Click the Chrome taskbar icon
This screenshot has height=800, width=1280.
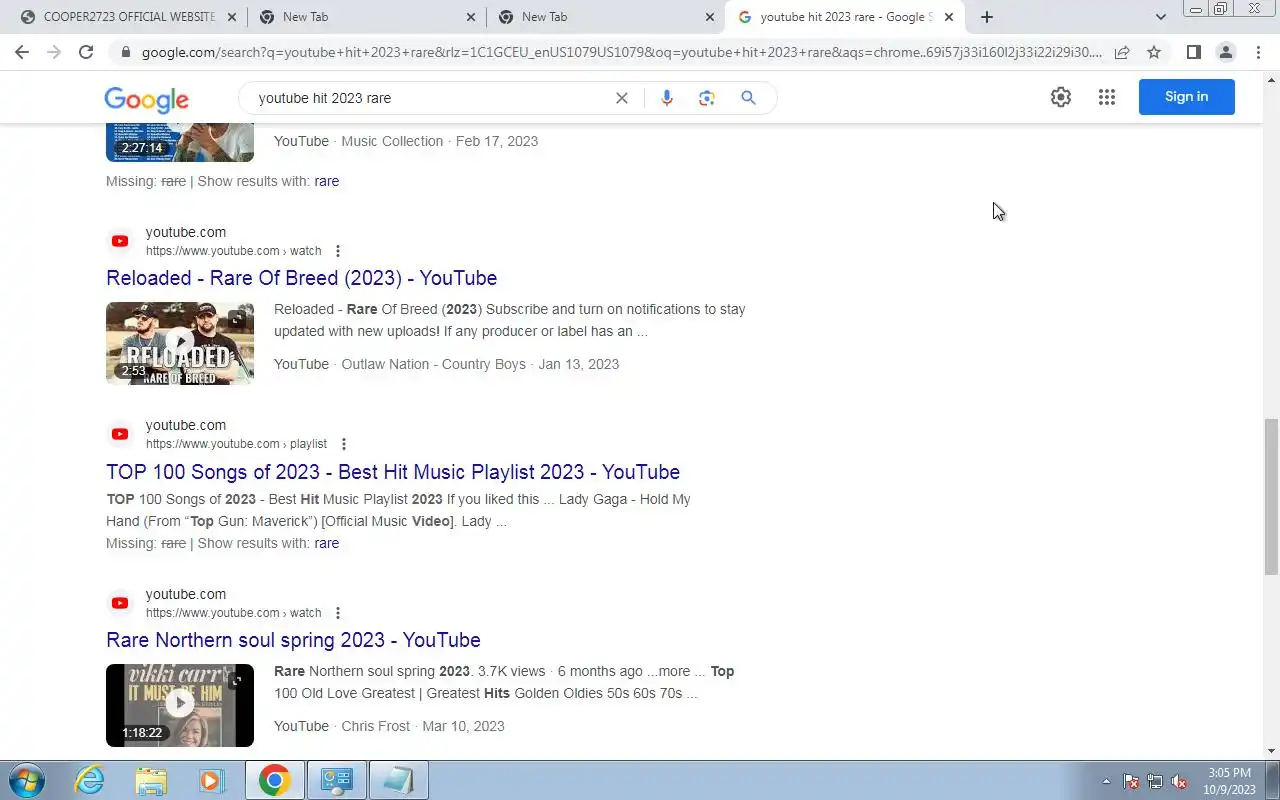tap(274, 780)
